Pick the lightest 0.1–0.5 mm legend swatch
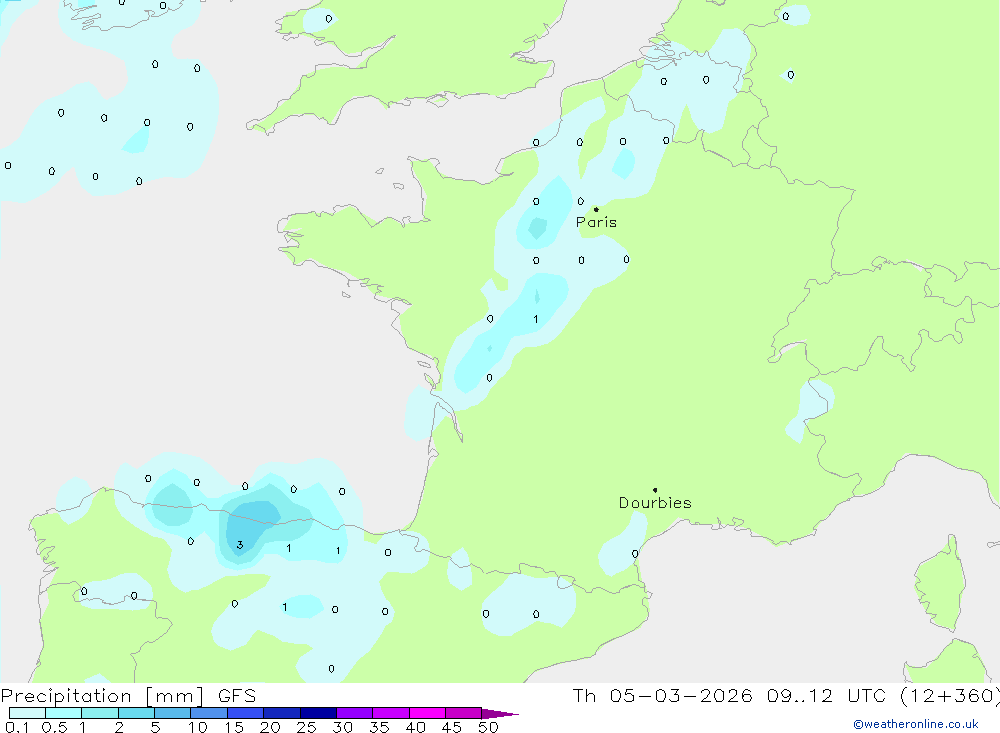 [x=27, y=713]
